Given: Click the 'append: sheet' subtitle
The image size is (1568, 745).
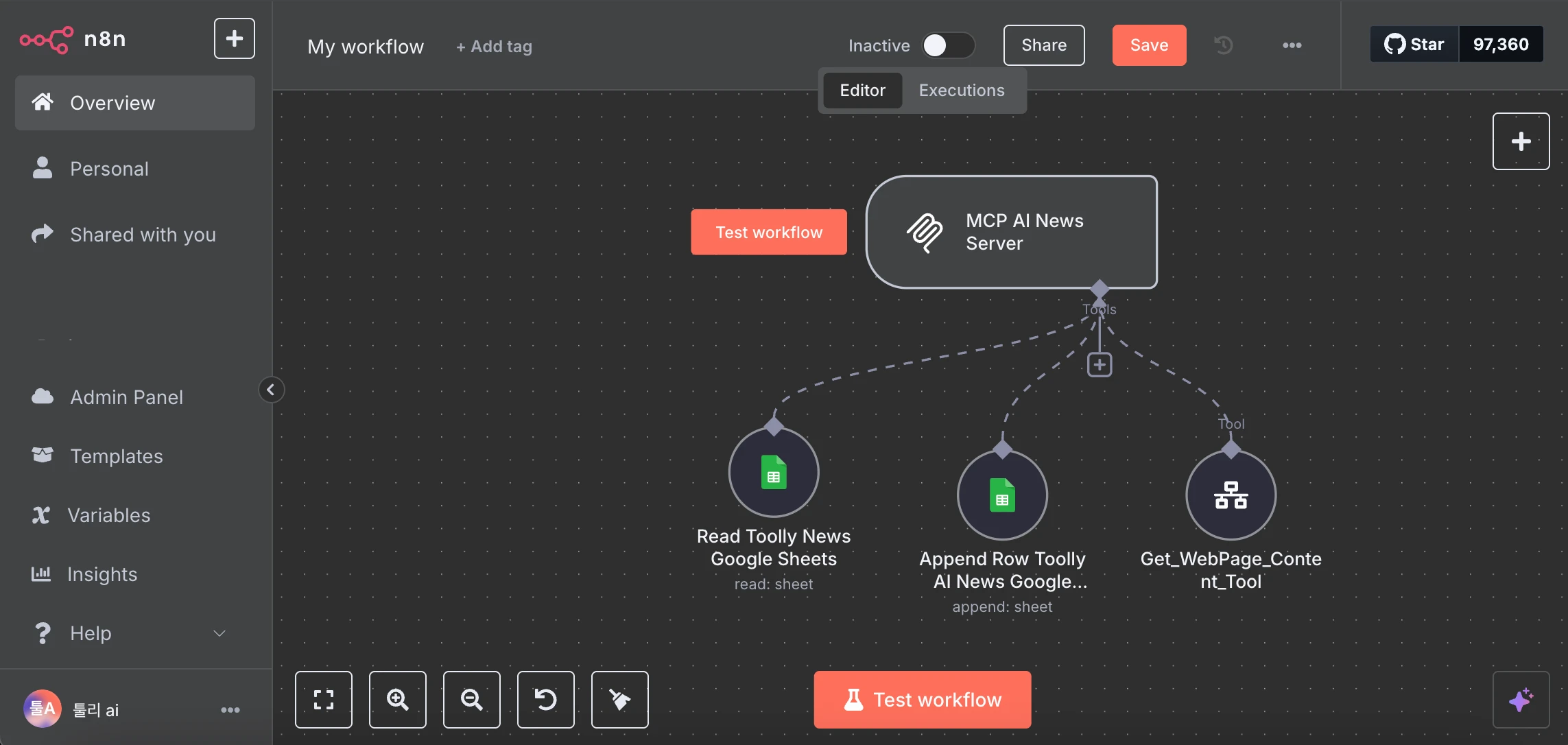Looking at the screenshot, I should click(1002, 607).
